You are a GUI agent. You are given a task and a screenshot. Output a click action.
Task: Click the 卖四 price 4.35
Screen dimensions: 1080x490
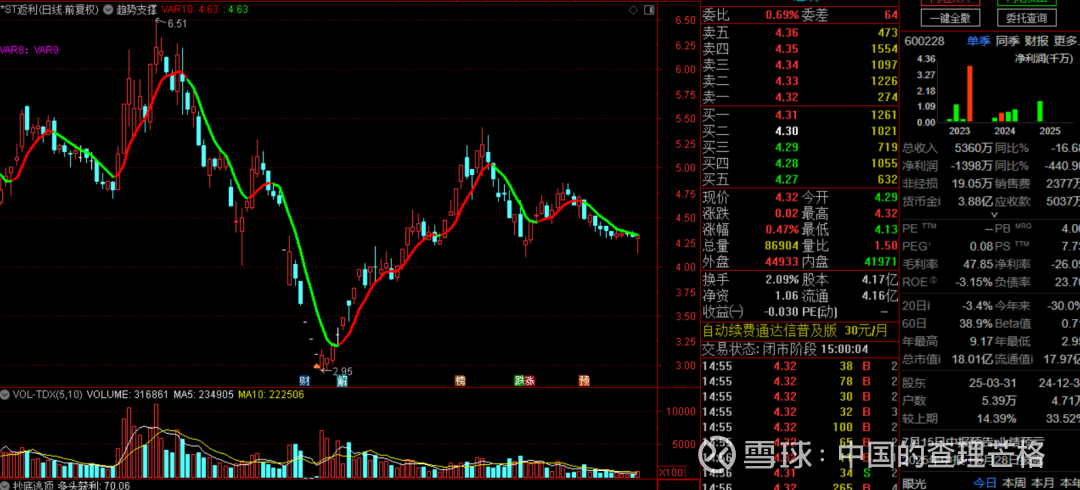point(787,49)
